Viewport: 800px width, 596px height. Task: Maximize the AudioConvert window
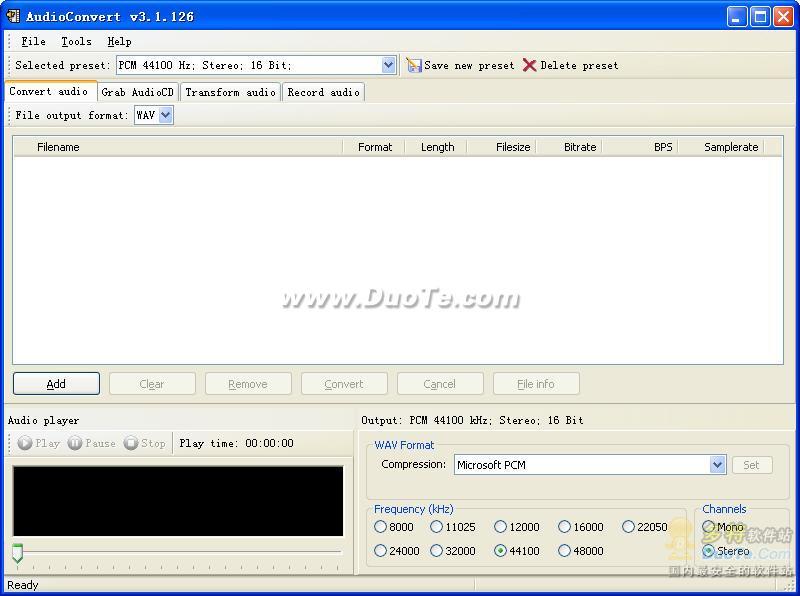[760, 17]
